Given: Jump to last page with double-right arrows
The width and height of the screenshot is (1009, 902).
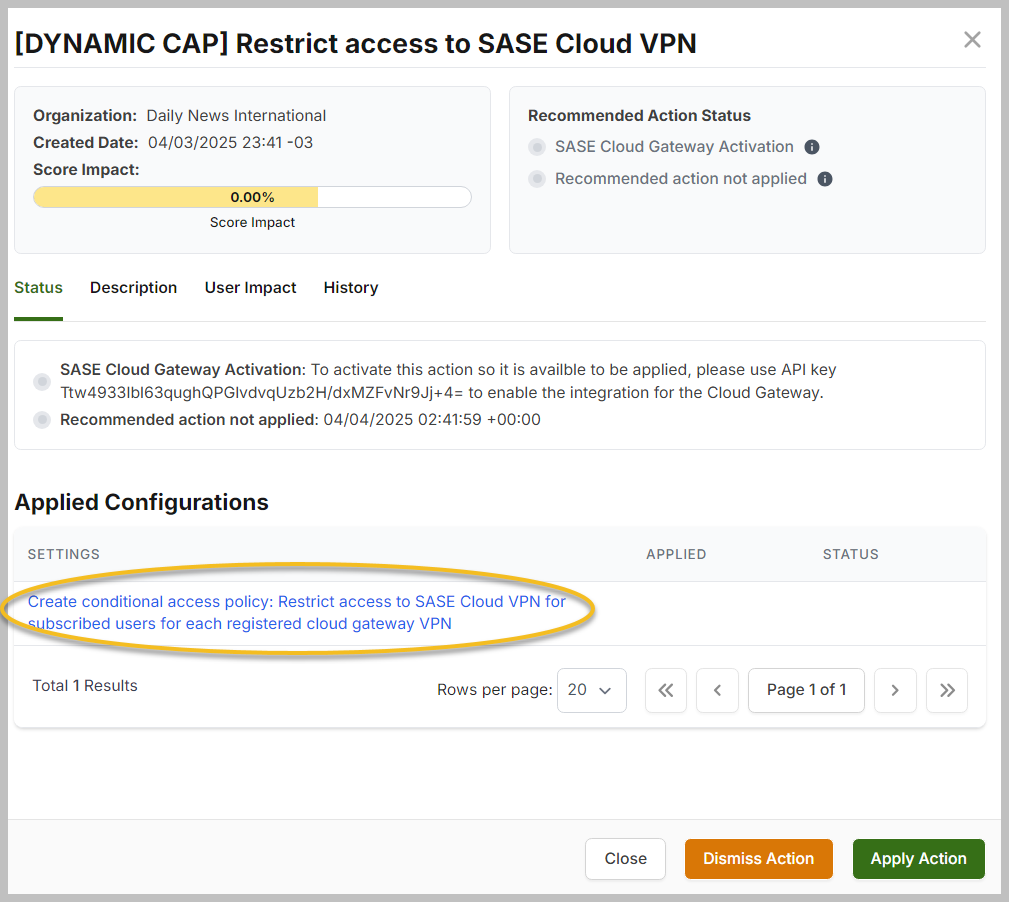Looking at the screenshot, I should point(947,690).
